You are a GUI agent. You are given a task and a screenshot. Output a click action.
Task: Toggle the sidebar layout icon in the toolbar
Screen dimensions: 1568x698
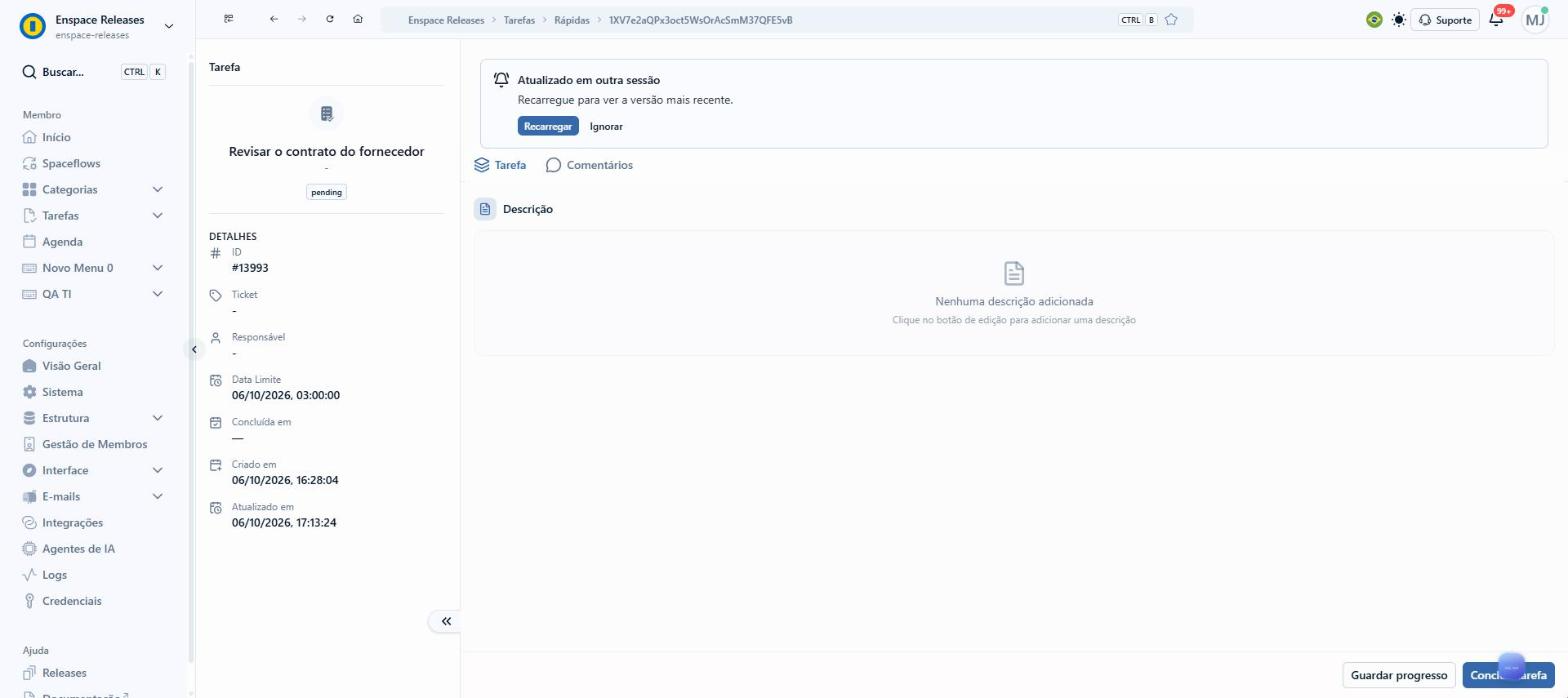(229, 19)
